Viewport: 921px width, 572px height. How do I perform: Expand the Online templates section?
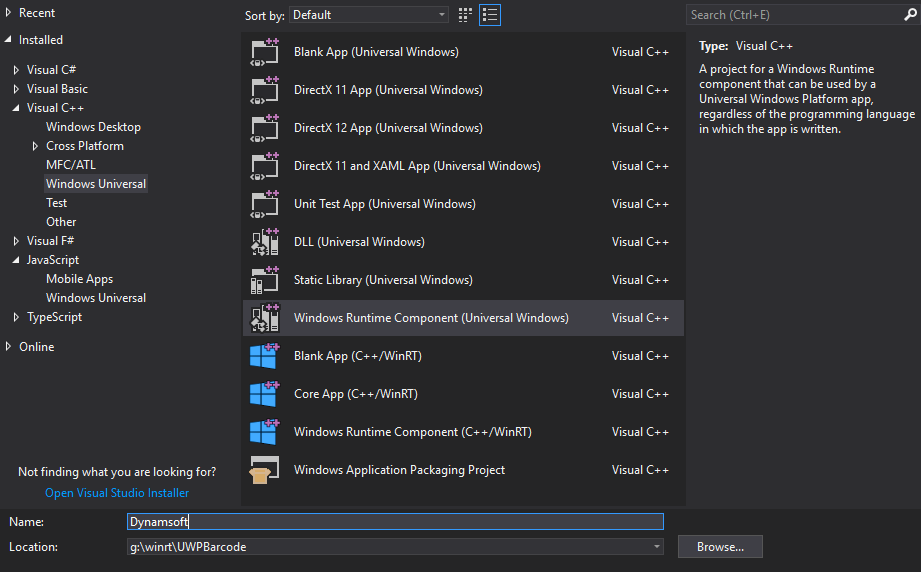(x=9, y=347)
